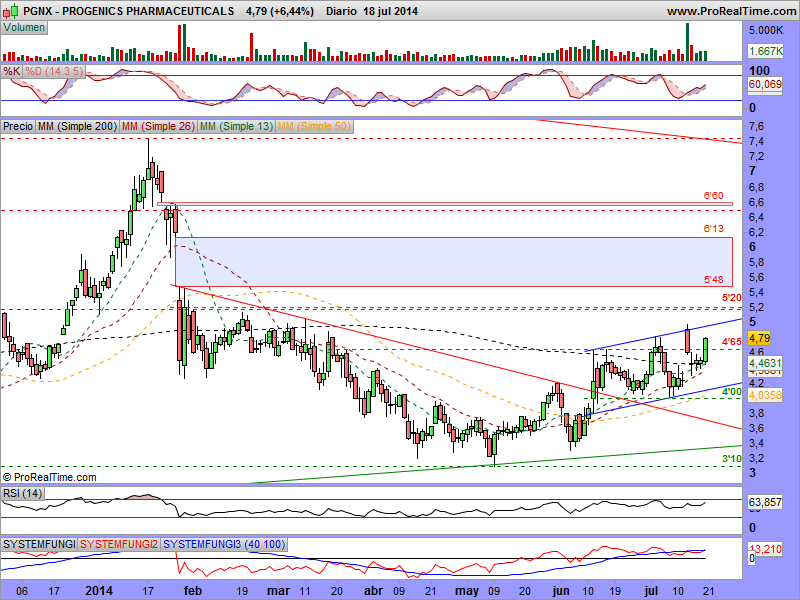Image resolution: width=800 pixels, height=600 pixels.
Task: Select the MM (Simple 26) moving average label
Action: pyautogui.click(x=158, y=126)
